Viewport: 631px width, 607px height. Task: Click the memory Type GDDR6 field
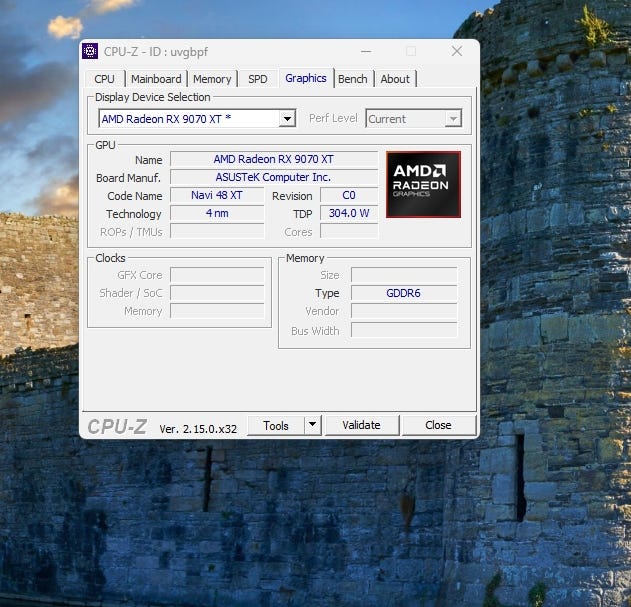(x=403, y=294)
